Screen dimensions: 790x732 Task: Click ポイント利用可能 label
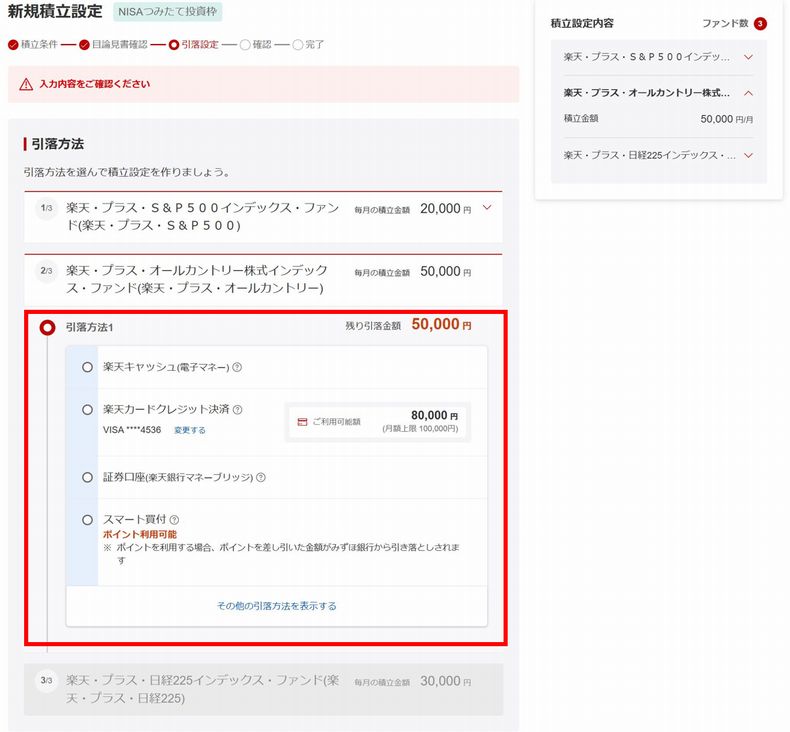[x=140, y=535]
